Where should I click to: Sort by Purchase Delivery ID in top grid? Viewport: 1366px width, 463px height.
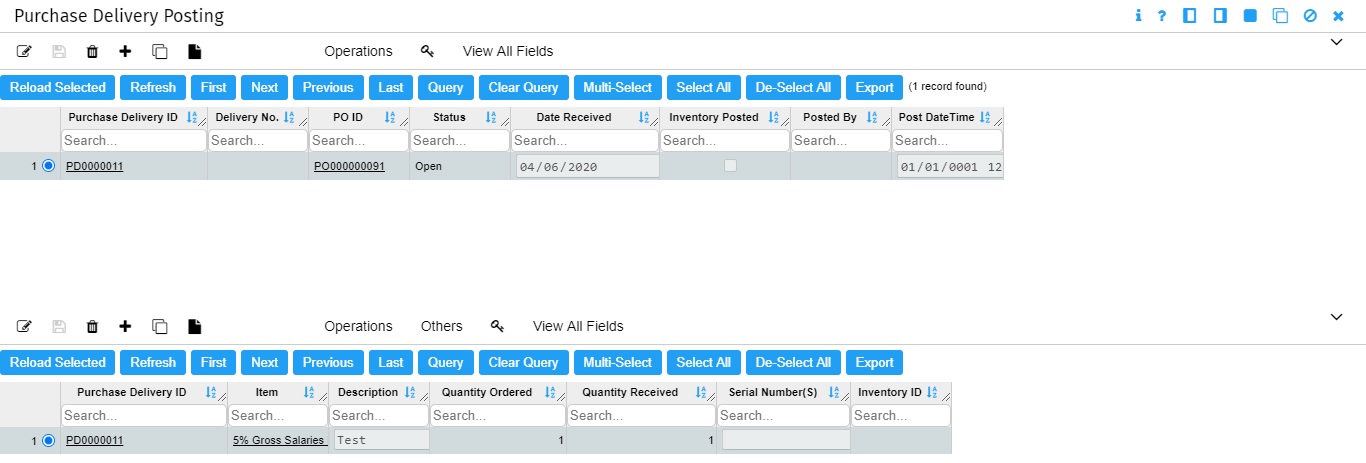coord(192,118)
